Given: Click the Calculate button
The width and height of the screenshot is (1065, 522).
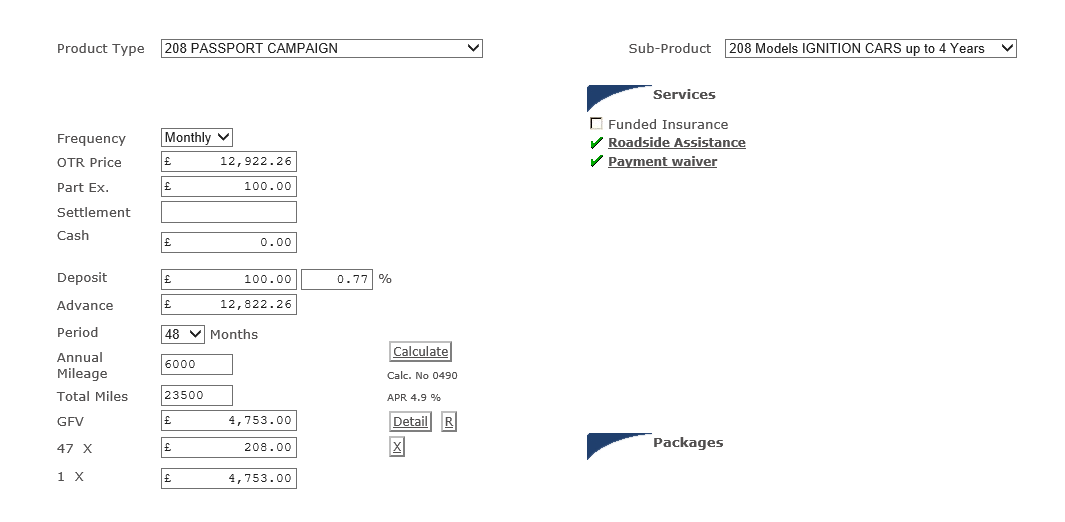Looking at the screenshot, I should click(x=420, y=352).
